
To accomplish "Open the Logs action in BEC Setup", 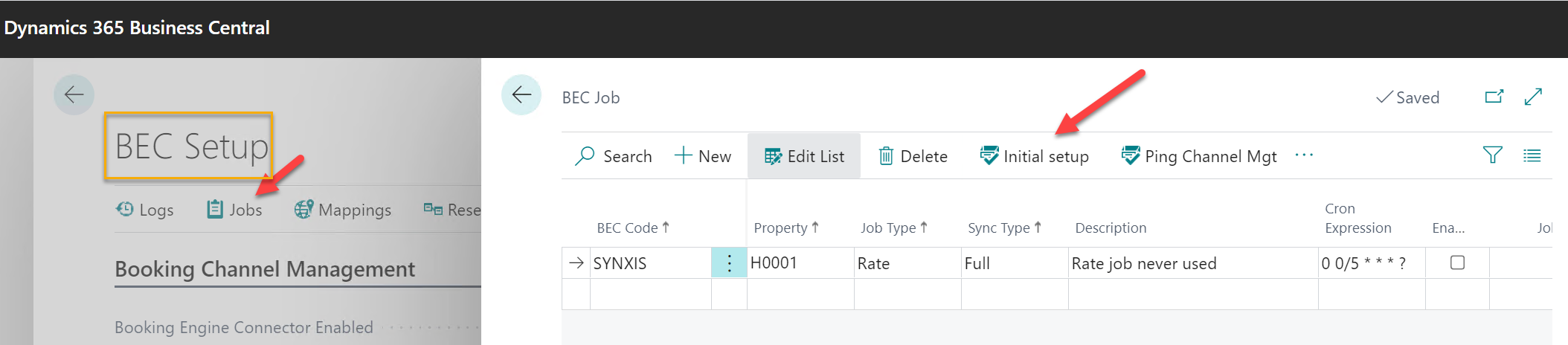I will coord(145,210).
